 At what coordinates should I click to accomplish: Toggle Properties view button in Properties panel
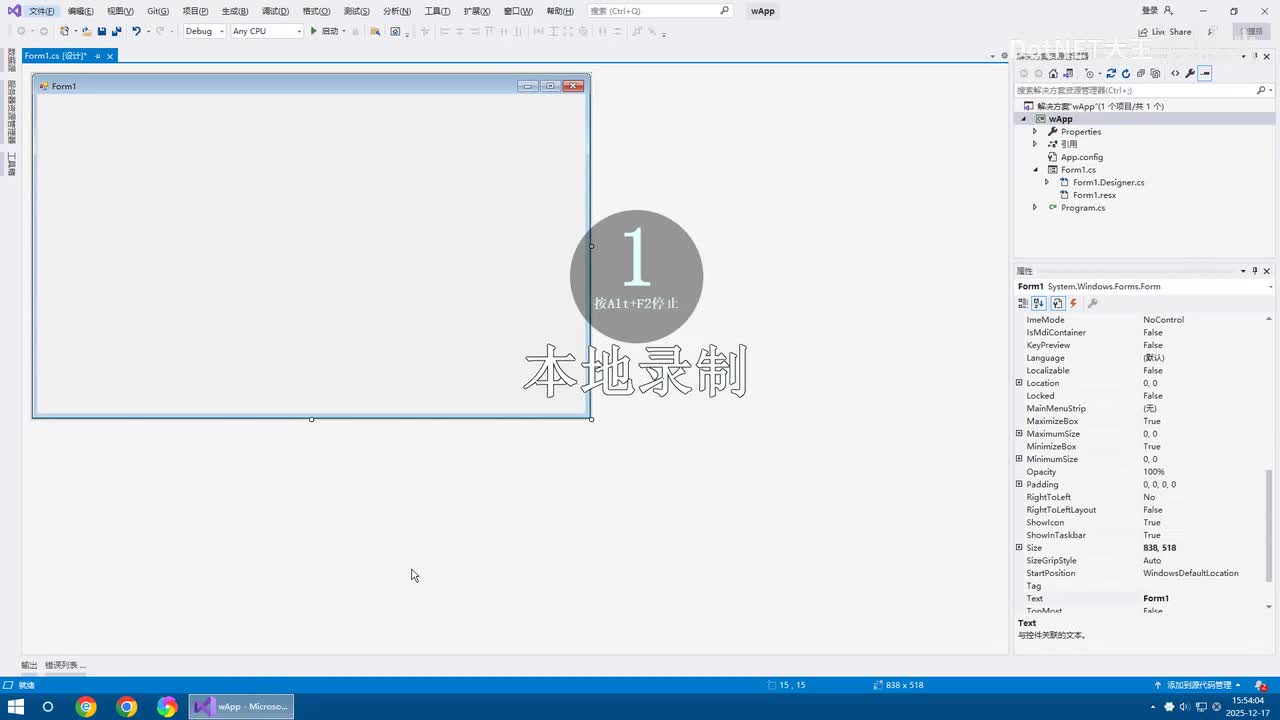click(x=1057, y=303)
